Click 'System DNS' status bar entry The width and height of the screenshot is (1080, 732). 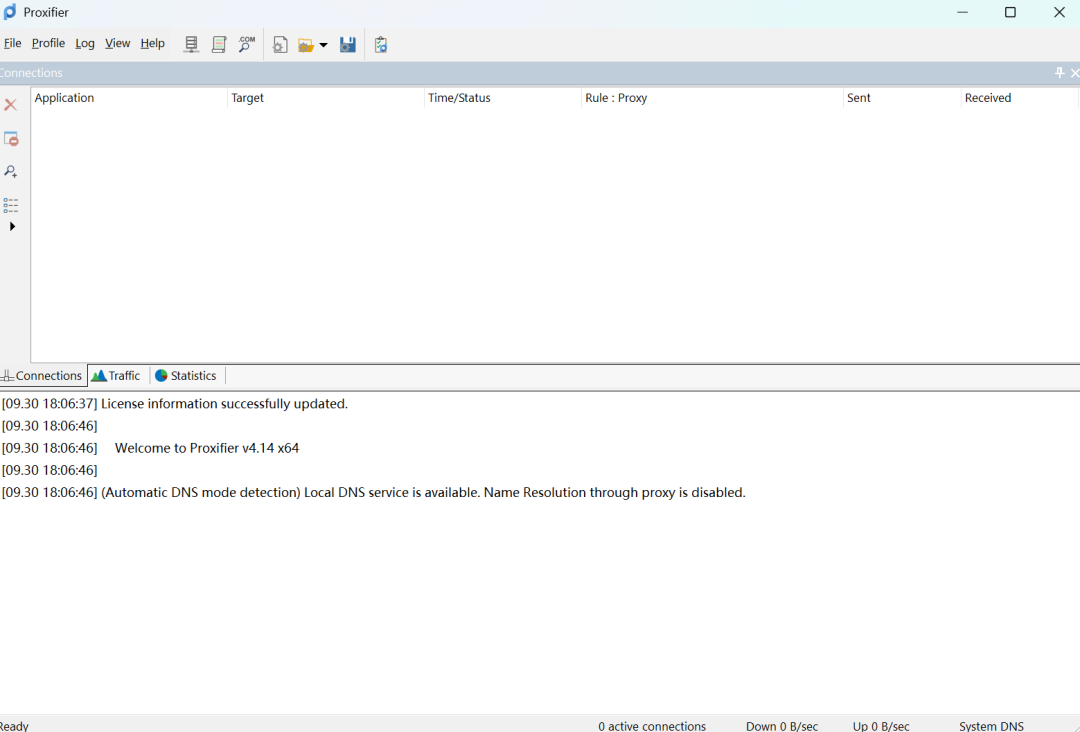pos(991,726)
